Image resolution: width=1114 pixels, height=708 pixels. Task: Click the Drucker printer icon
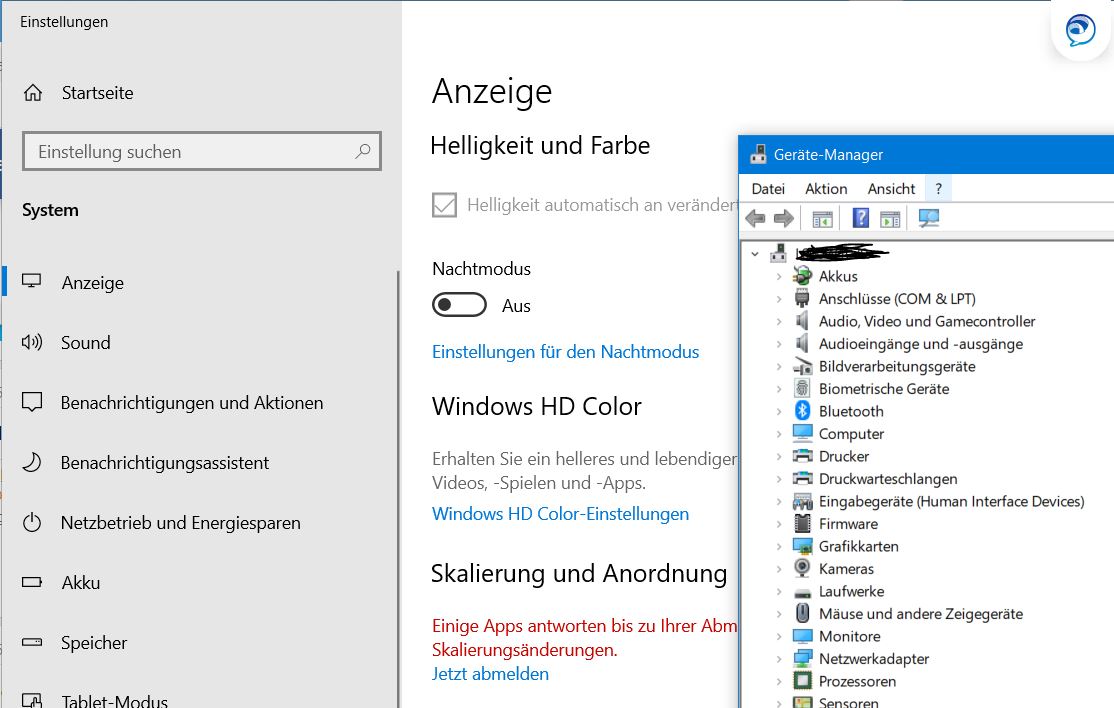pos(802,455)
